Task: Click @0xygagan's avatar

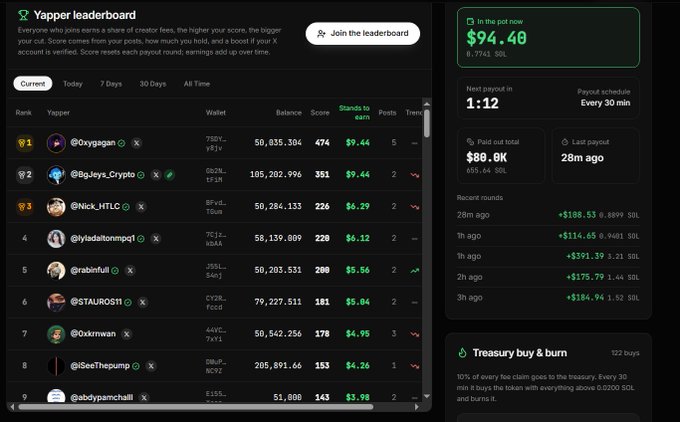Action: tap(56, 143)
